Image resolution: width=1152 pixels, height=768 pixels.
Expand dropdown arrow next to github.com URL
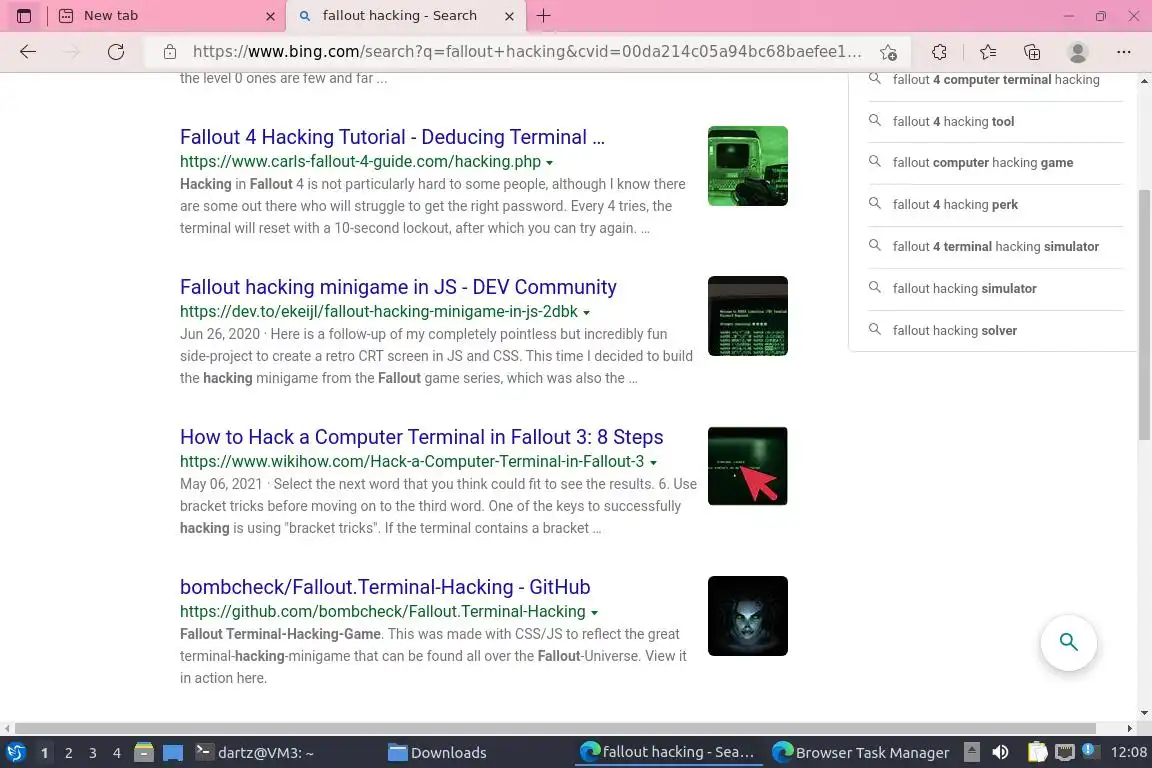(x=594, y=612)
